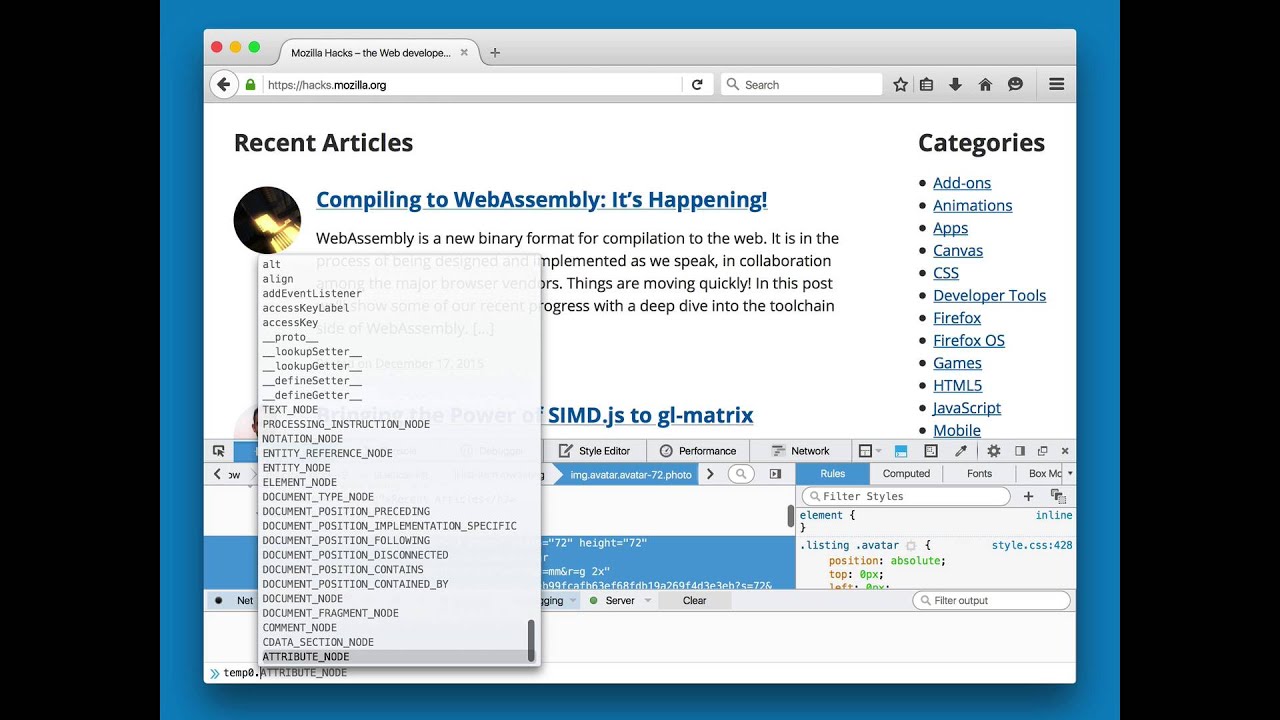Collapse the inspector sidebar pane icon

point(775,474)
